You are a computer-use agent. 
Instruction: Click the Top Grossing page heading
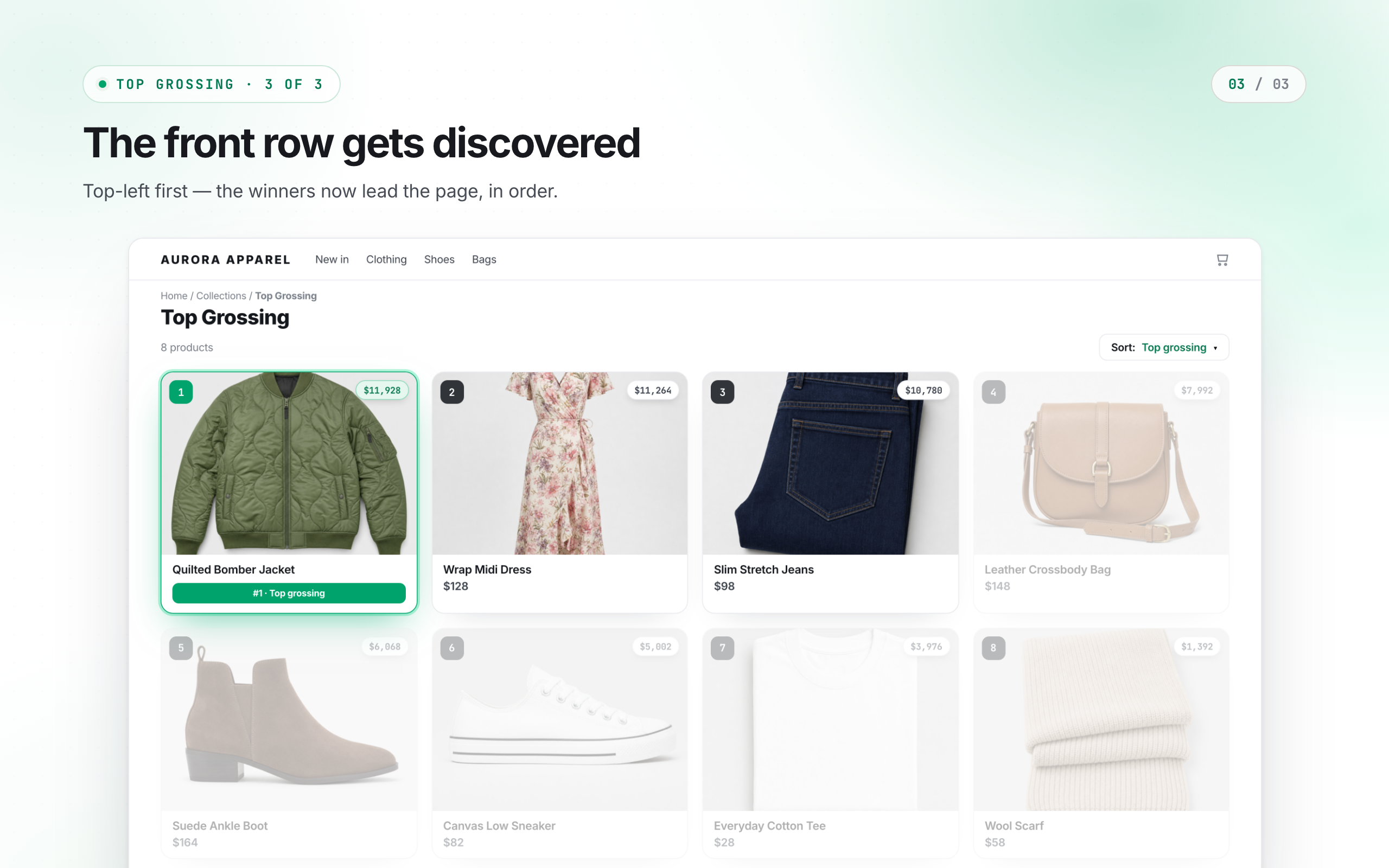[x=225, y=317]
